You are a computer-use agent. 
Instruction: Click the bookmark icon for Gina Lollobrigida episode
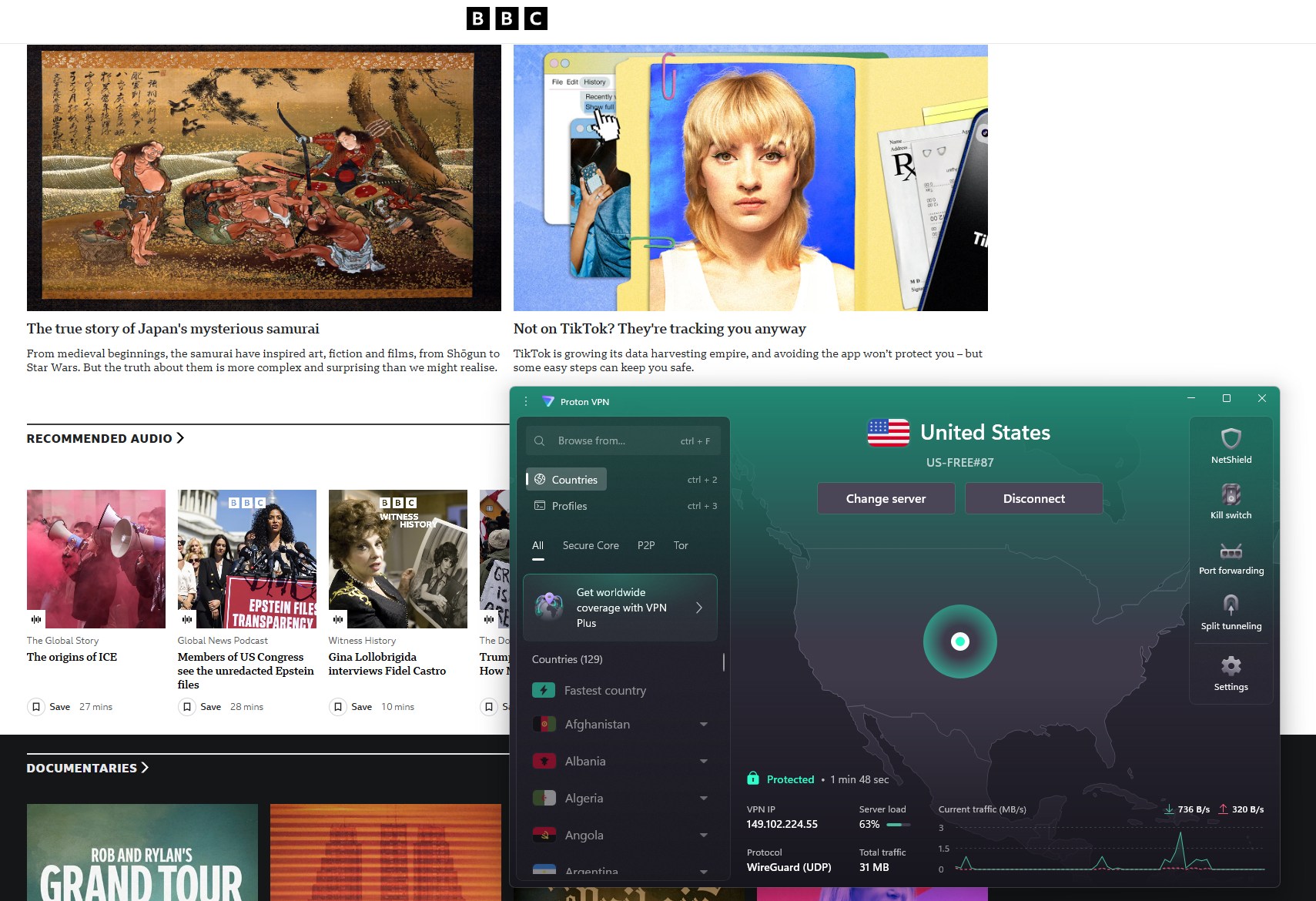coord(337,707)
